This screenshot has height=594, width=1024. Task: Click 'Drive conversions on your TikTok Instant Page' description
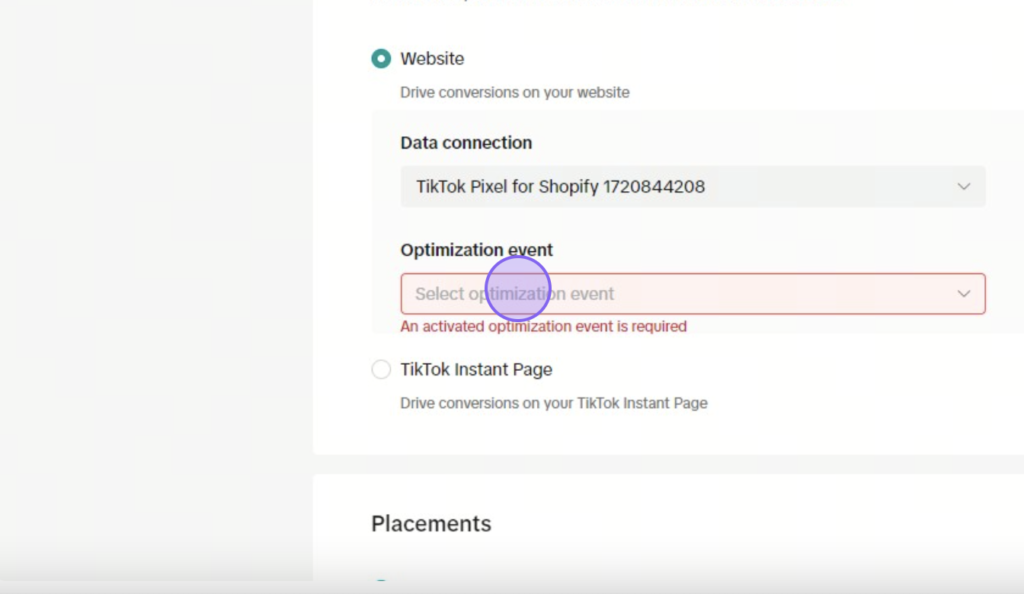[554, 403]
